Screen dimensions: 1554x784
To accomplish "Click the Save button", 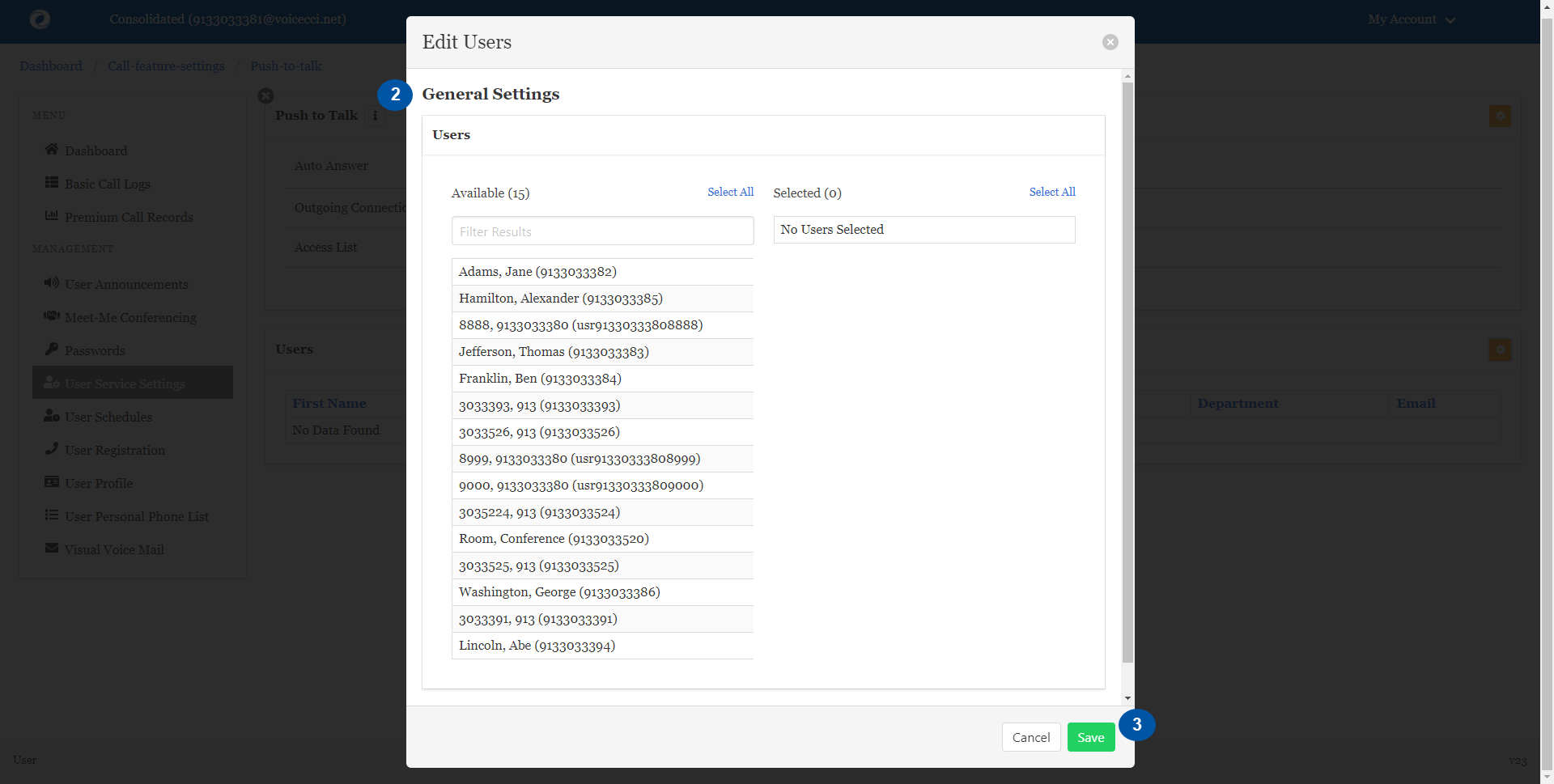I will (x=1090, y=737).
